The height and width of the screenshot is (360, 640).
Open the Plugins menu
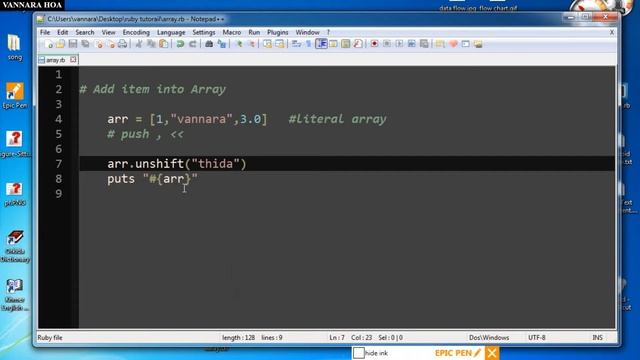(278, 32)
